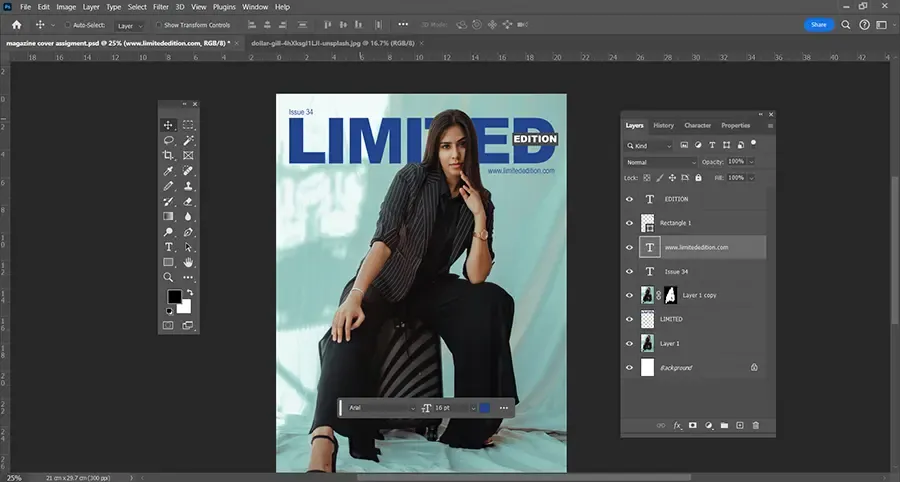The width and height of the screenshot is (900, 482).
Task: Open the Plugins menu
Action: tap(224, 7)
